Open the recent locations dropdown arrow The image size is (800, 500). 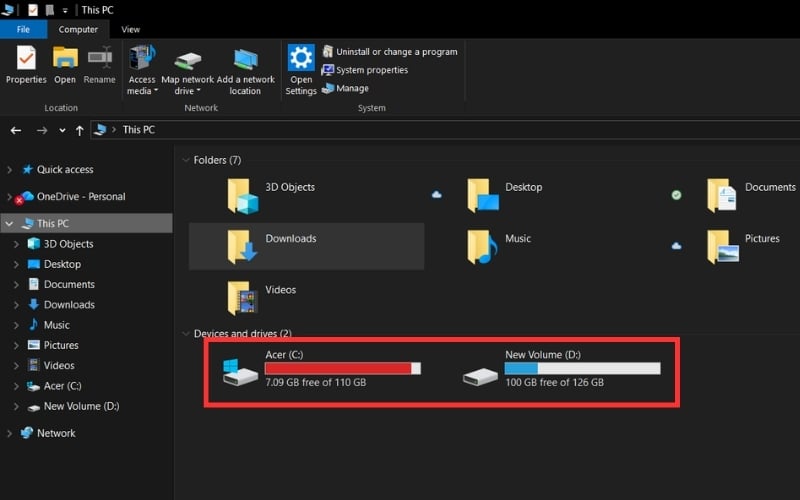tap(62, 131)
